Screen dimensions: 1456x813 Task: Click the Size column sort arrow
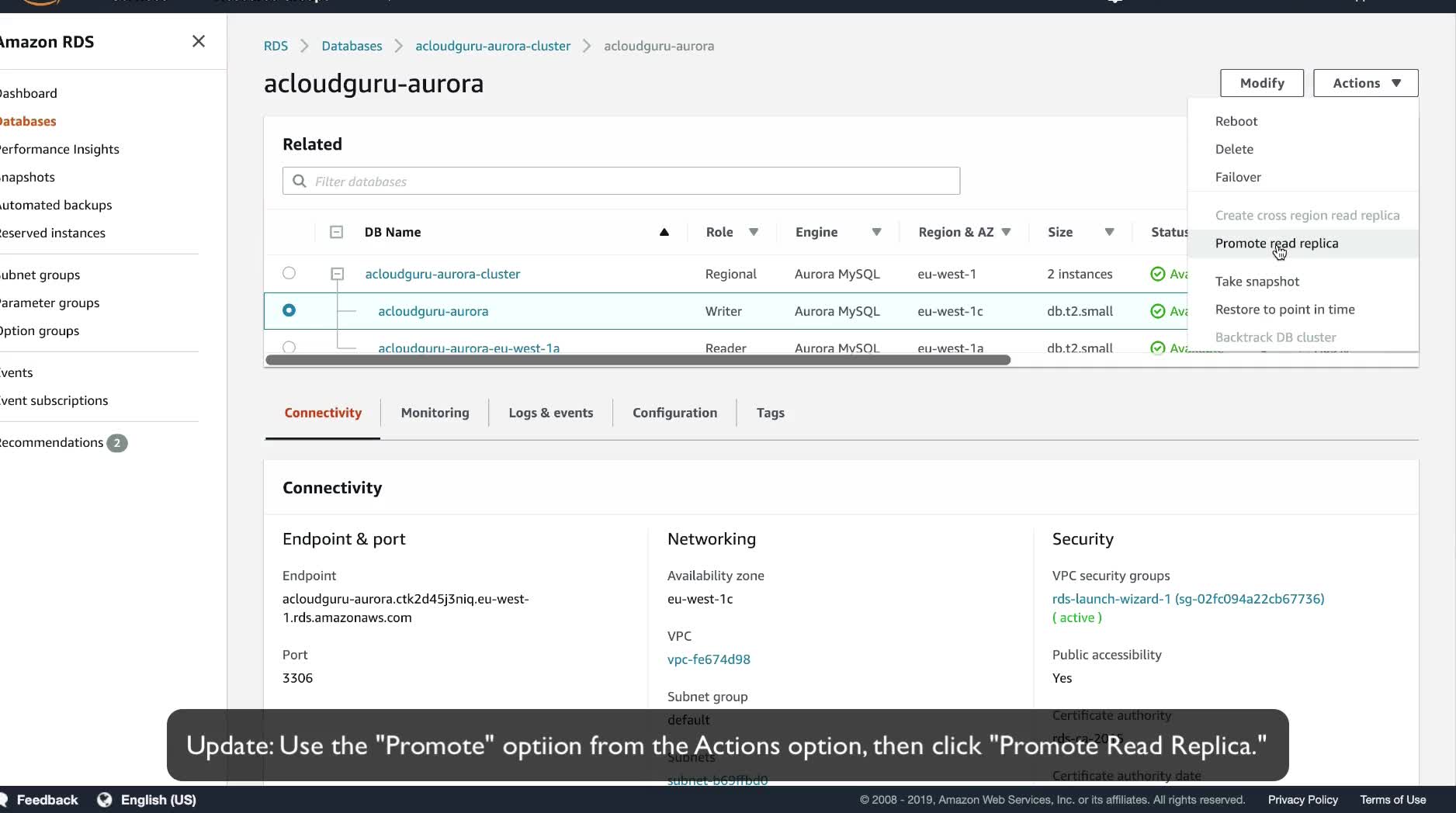point(1110,232)
